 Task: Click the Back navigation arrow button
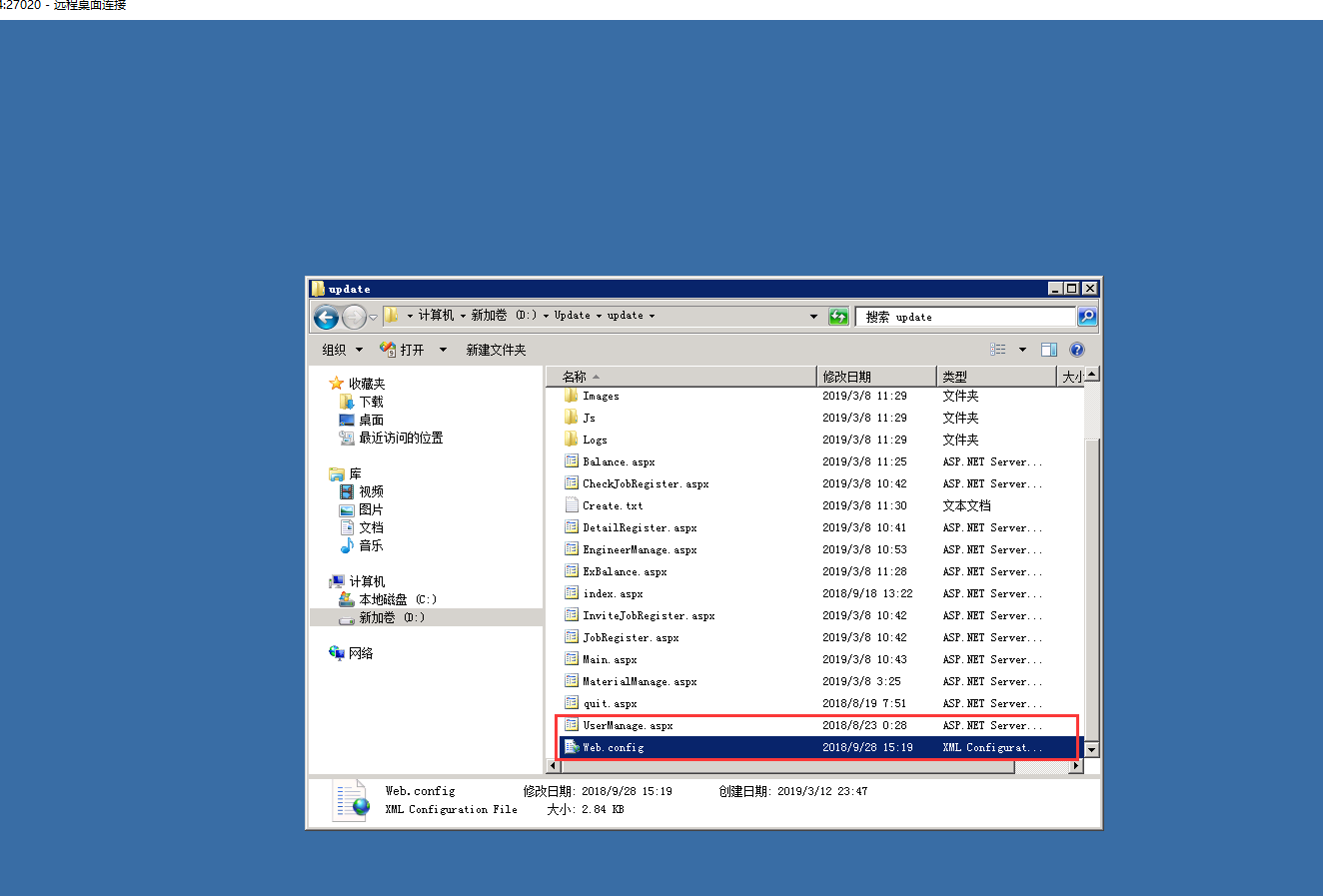point(326,318)
